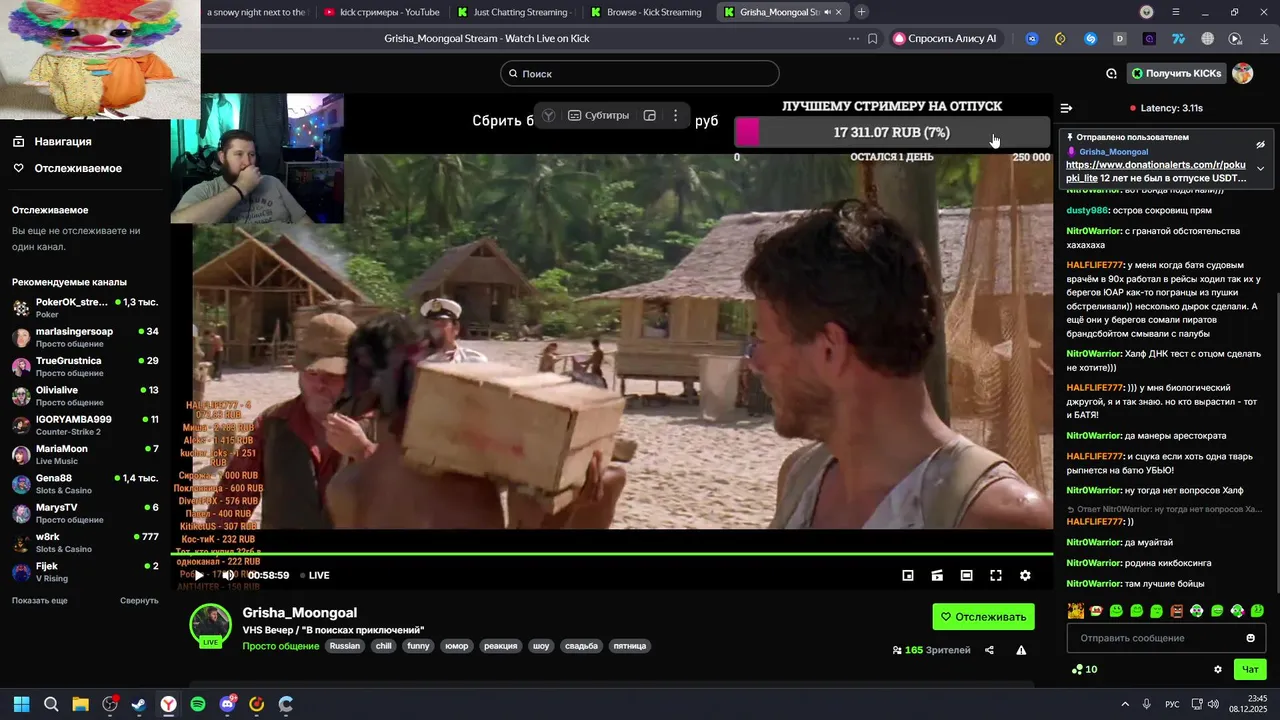Open picture-in-picture mini player icon
Viewport: 1280px width, 720px height.
908,575
